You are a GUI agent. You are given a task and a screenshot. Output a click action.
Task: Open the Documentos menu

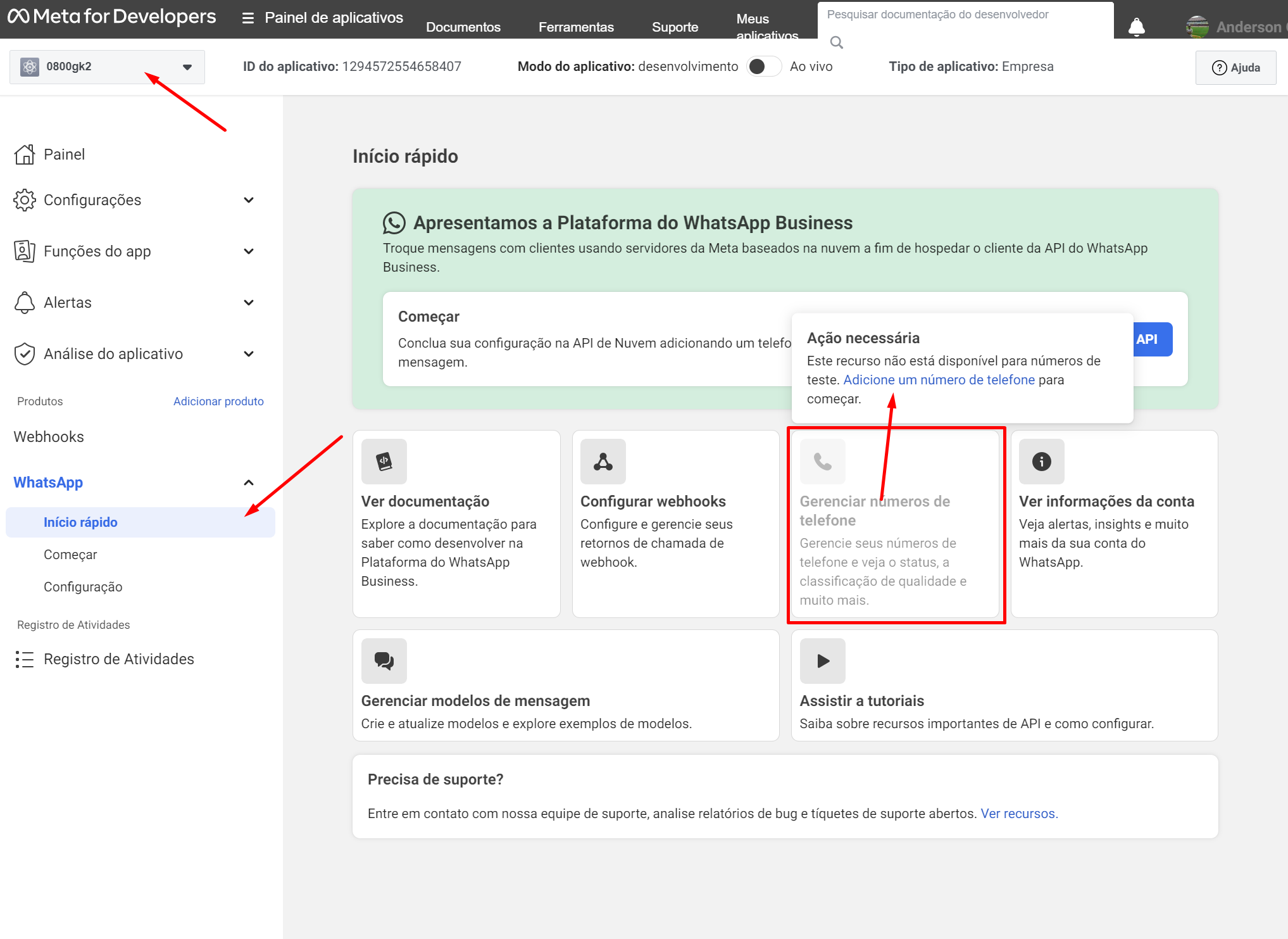(463, 27)
